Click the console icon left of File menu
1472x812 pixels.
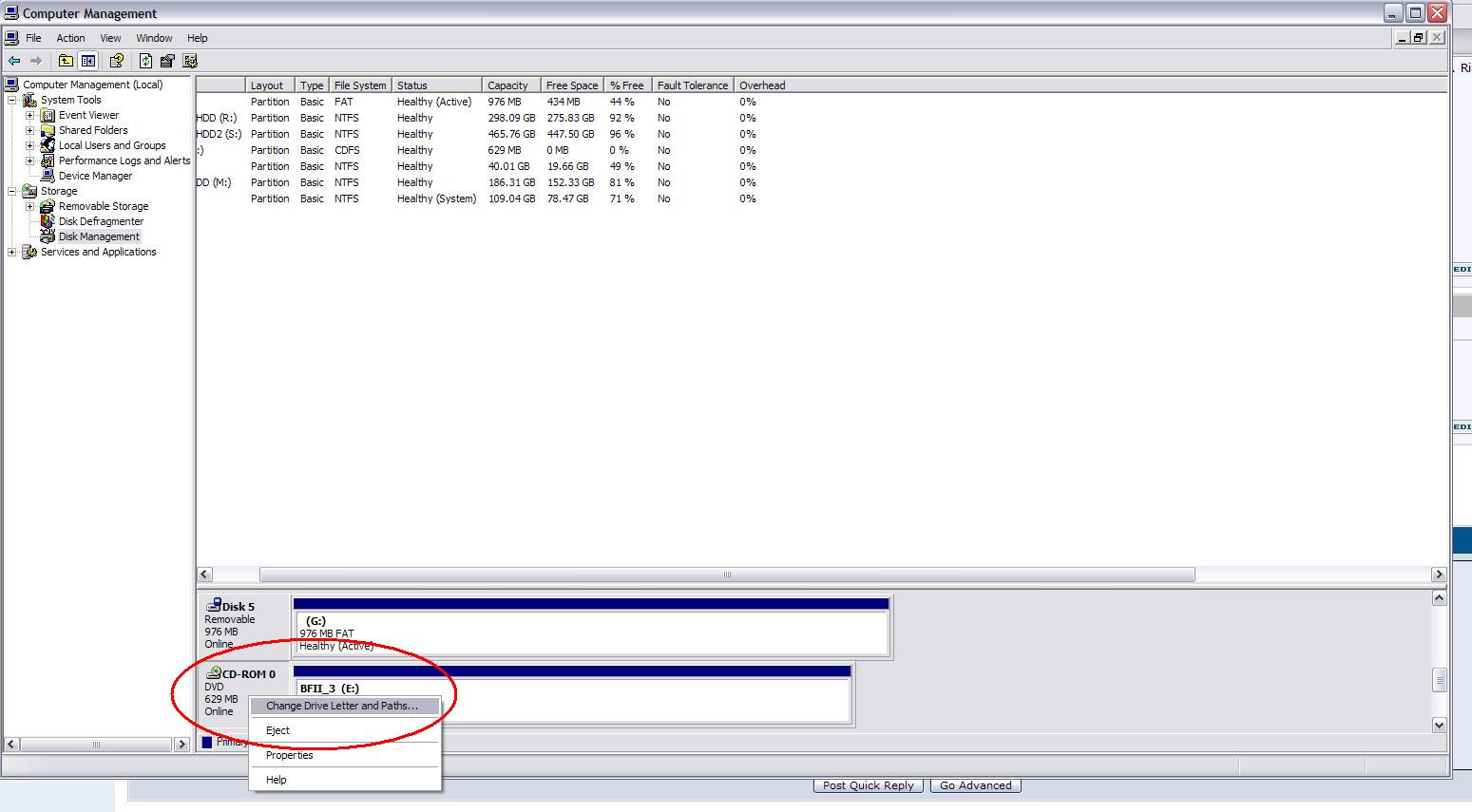click(12, 38)
